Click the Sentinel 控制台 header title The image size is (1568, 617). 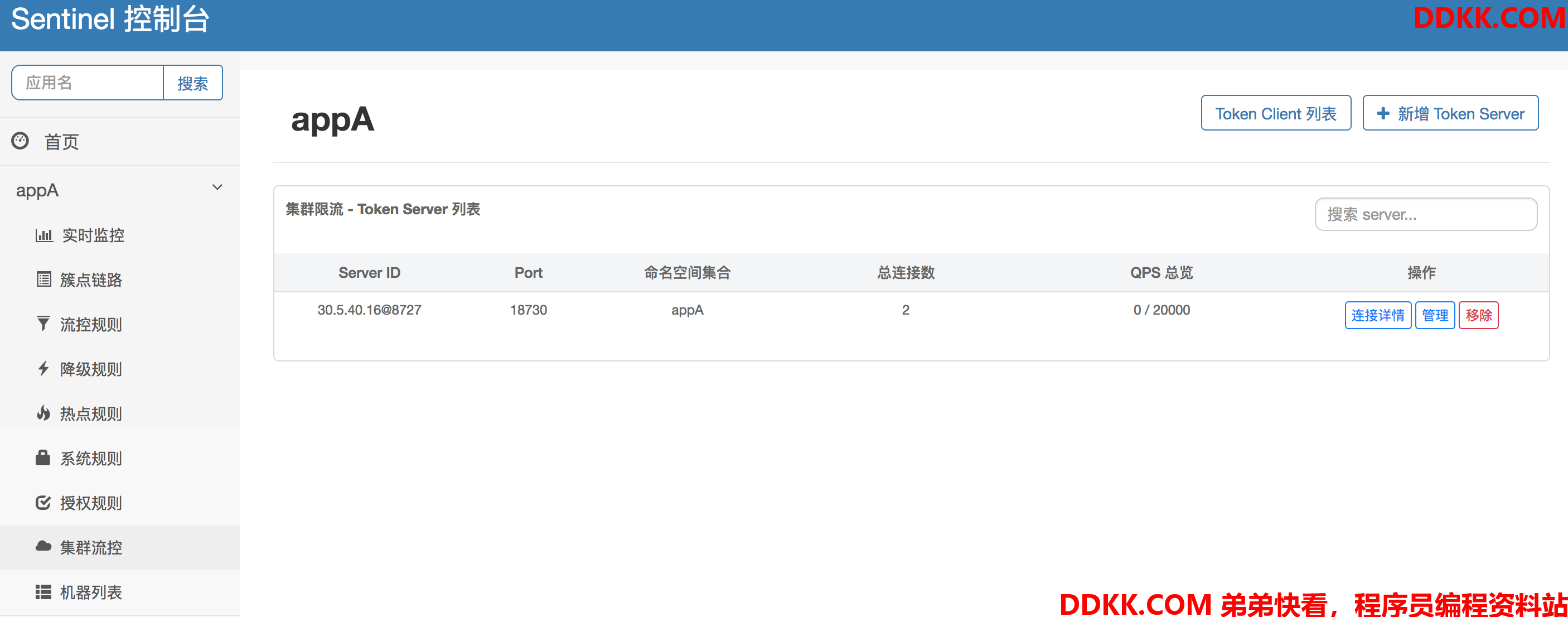click(x=110, y=20)
